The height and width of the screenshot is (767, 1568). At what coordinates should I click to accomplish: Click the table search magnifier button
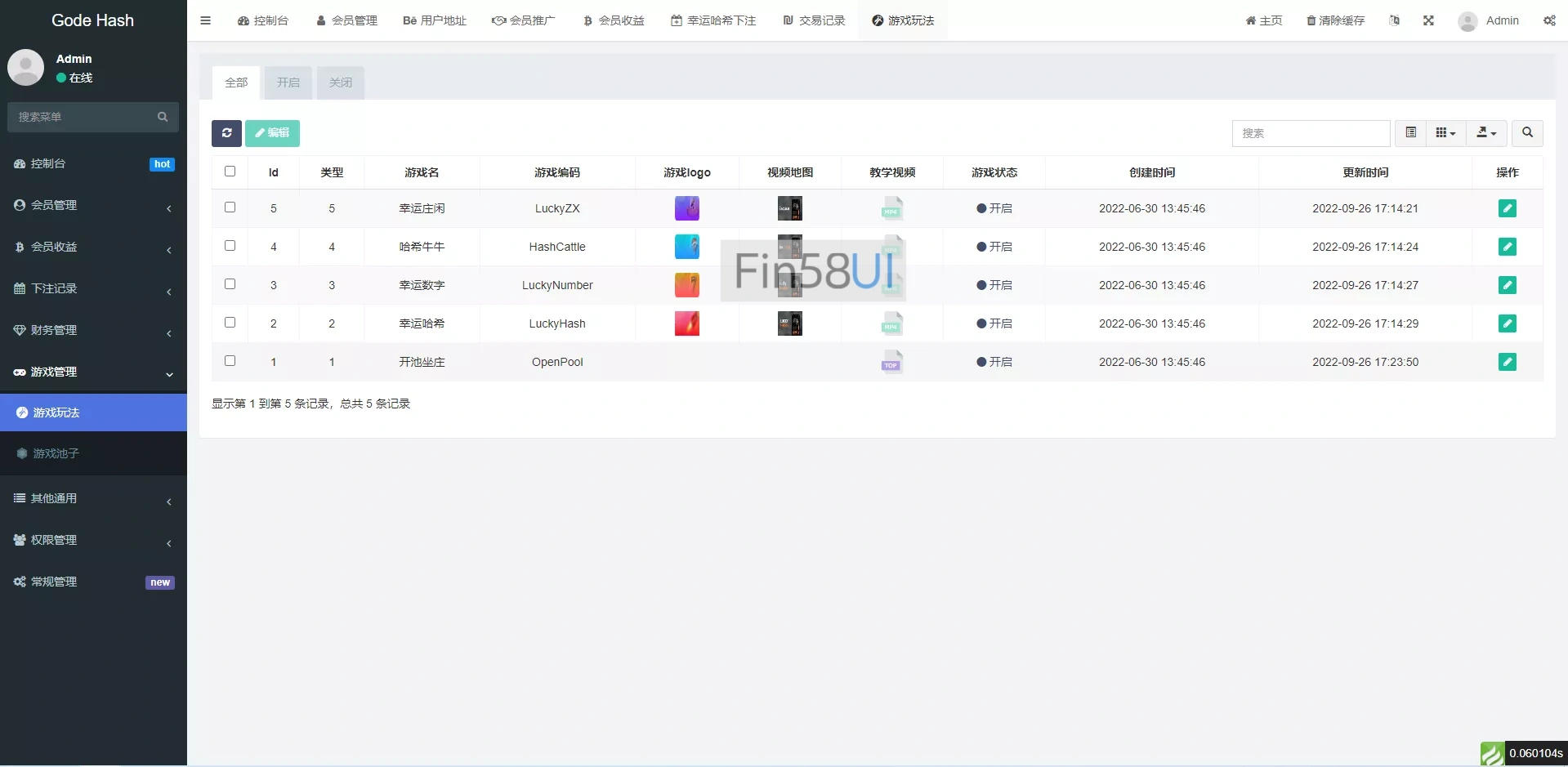[x=1527, y=132]
